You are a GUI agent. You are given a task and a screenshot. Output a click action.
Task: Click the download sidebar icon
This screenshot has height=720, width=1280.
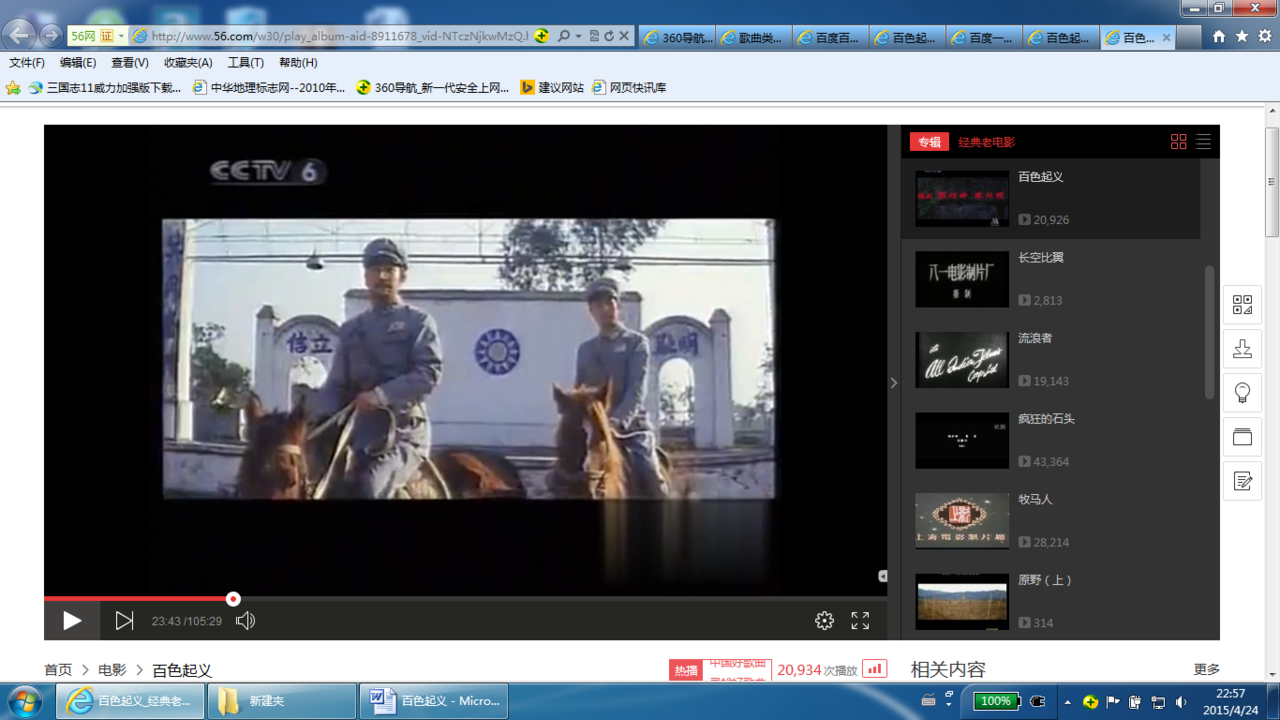pos(1242,348)
